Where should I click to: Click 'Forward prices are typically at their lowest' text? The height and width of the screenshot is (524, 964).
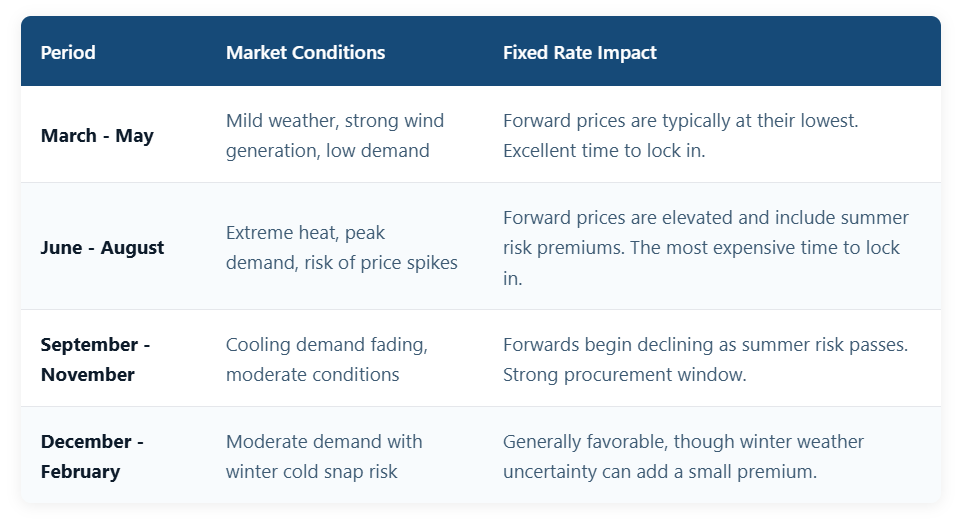coord(680,121)
